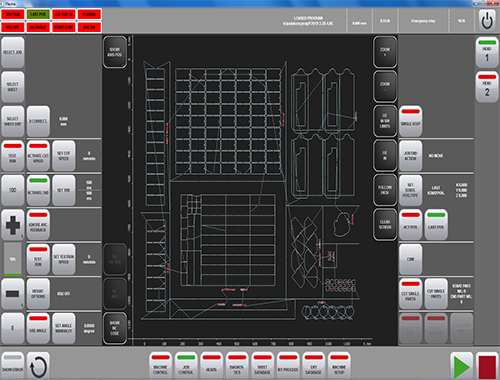This screenshot has height=380, width=500.
Task: Stop the job with red square button
Action: pos(487,366)
